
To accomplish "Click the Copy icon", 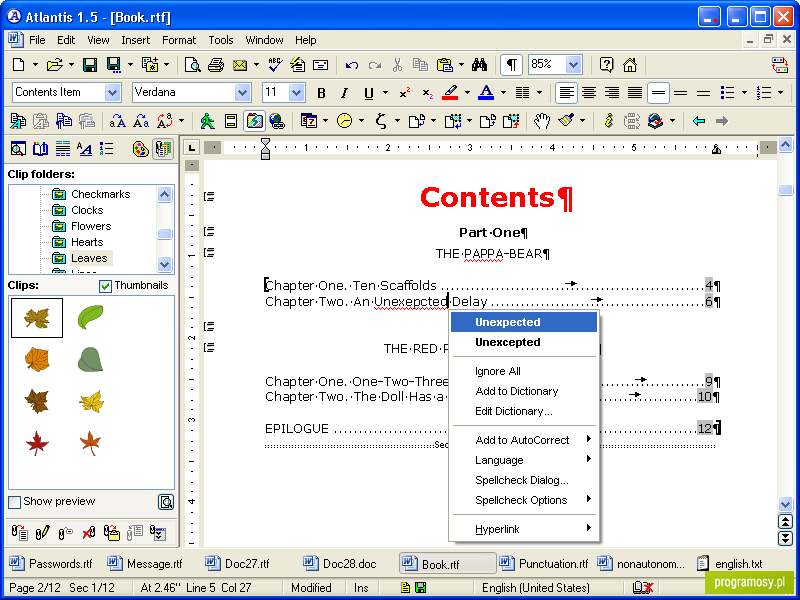I will [420, 65].
